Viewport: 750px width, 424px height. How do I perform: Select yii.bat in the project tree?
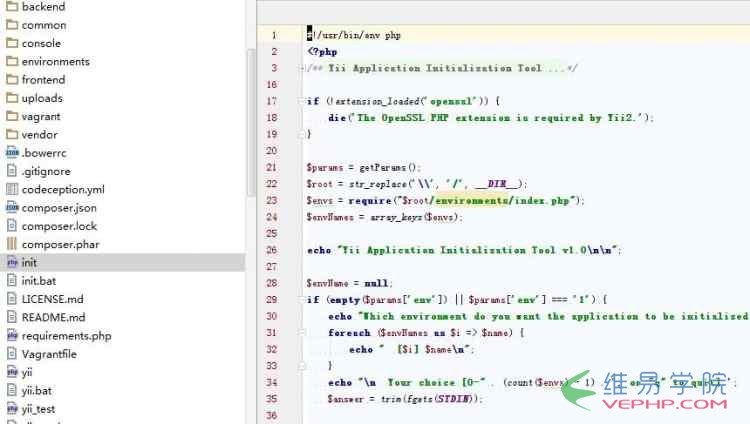click(37, 391)
